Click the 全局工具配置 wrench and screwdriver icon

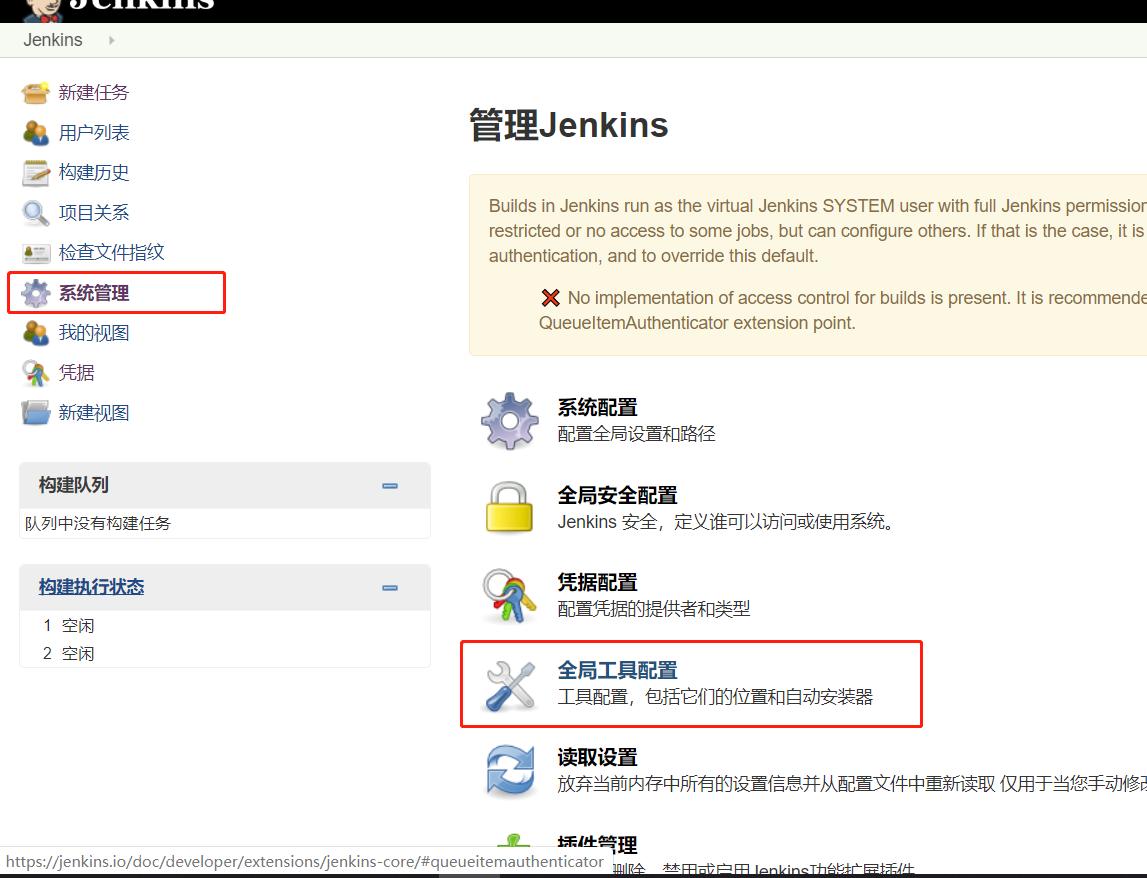(x=509, y=686)
